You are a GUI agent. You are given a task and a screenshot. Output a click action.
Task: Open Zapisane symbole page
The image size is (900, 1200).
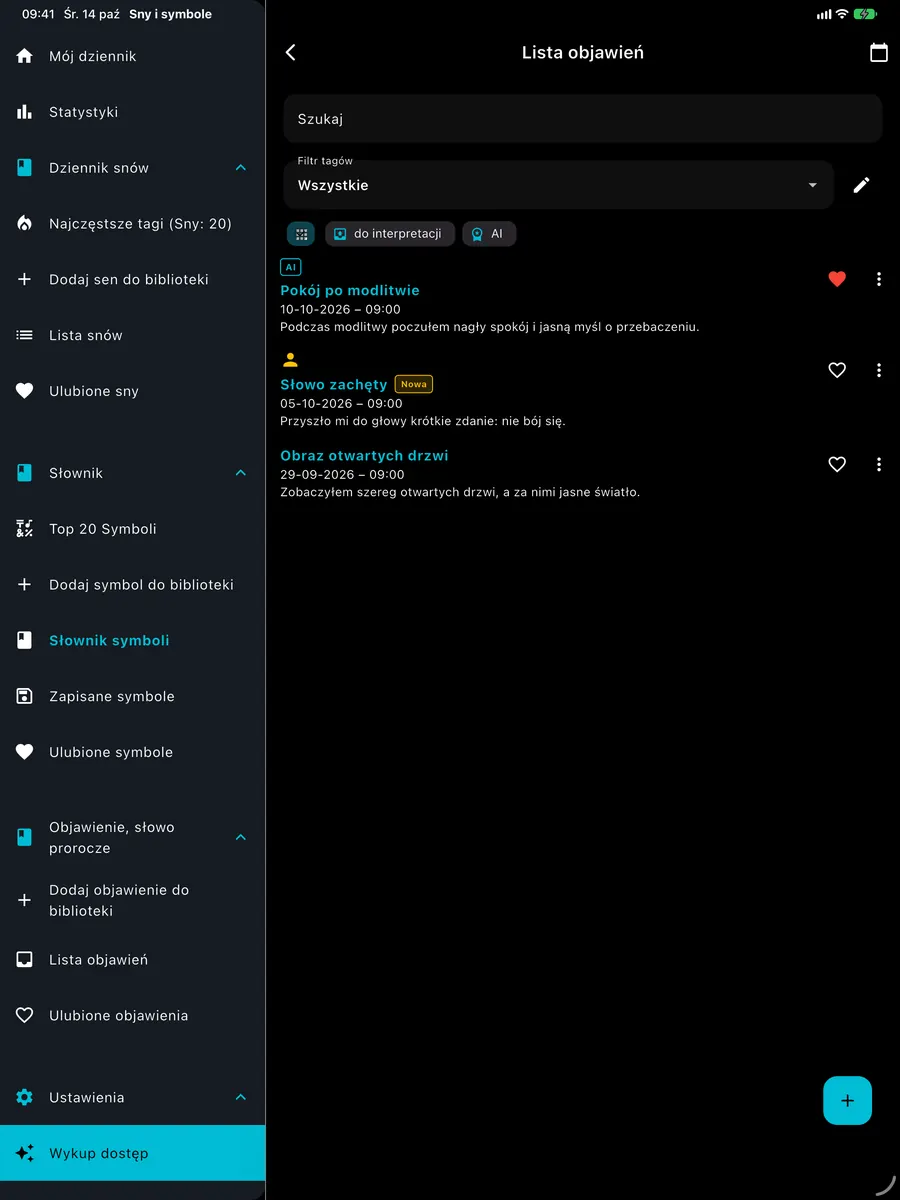133,696
